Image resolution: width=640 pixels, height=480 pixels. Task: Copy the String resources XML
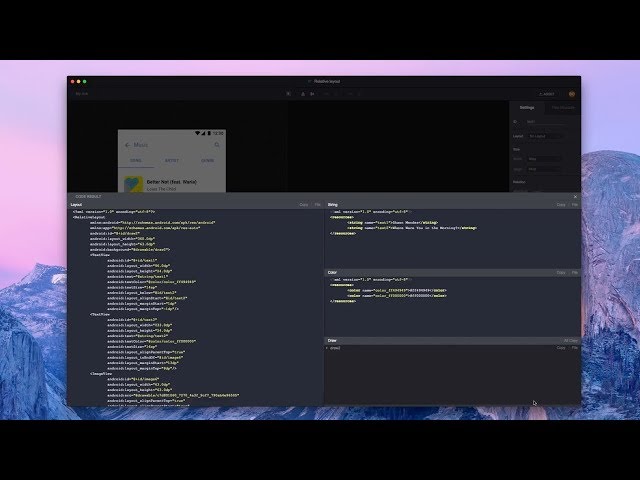[561, 204]
